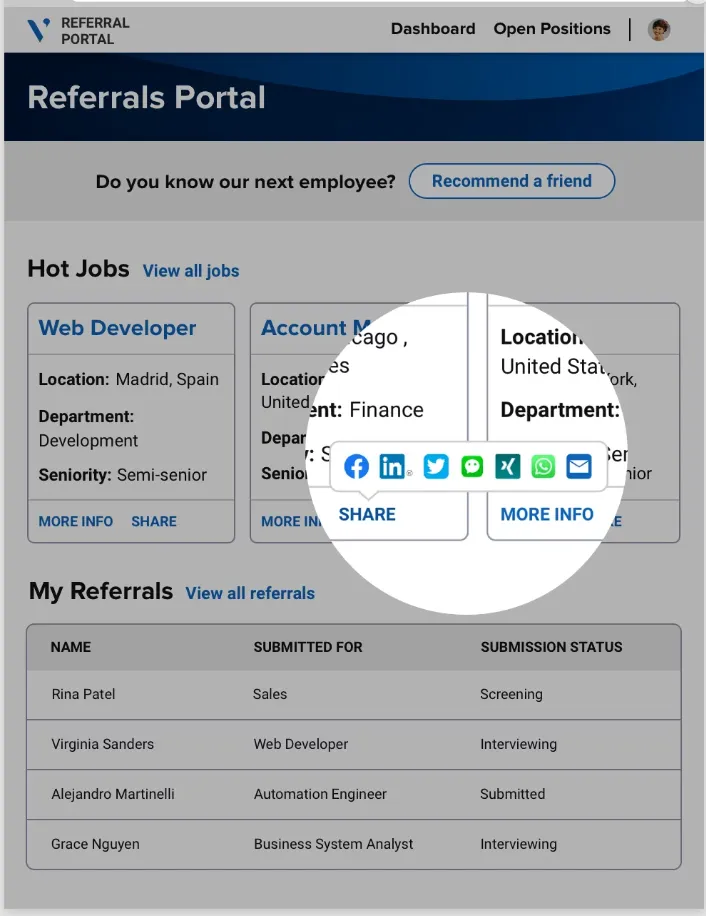706x916 pixels.
Task: Share job by email envelope icon
Action: coord(579,466)
